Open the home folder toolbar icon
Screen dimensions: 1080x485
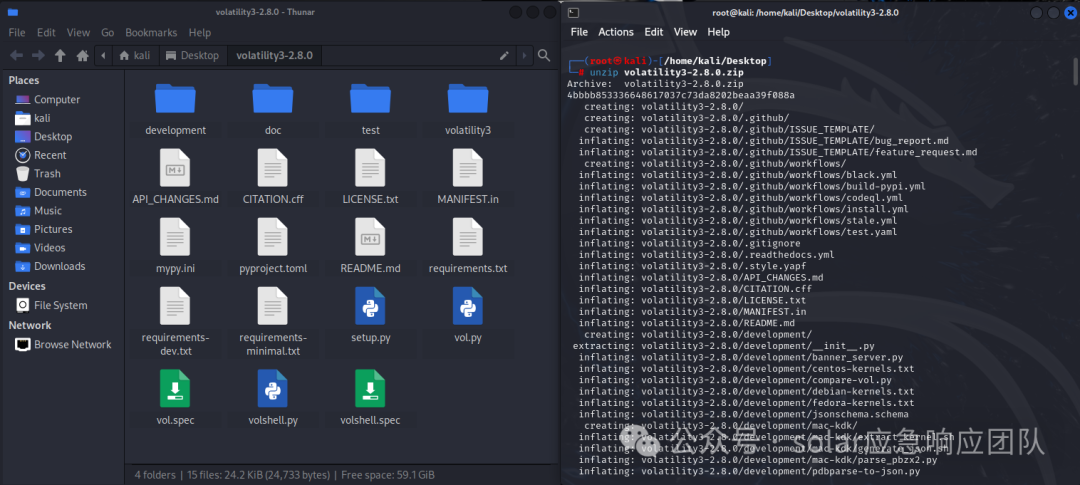83,56
